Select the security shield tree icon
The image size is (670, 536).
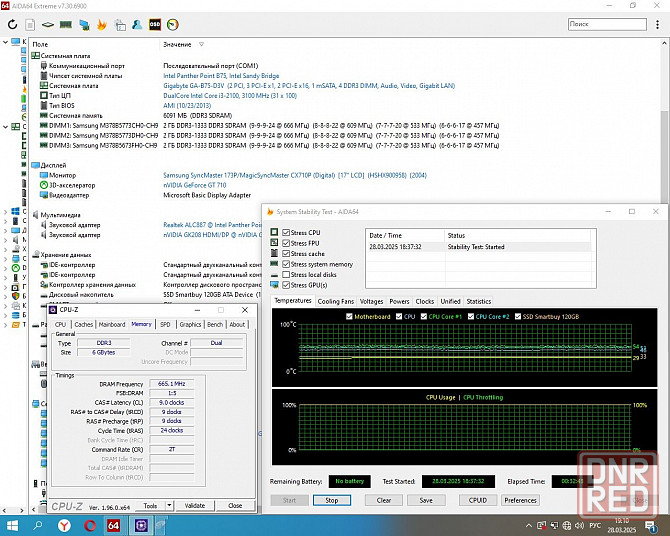click(15, 296)
